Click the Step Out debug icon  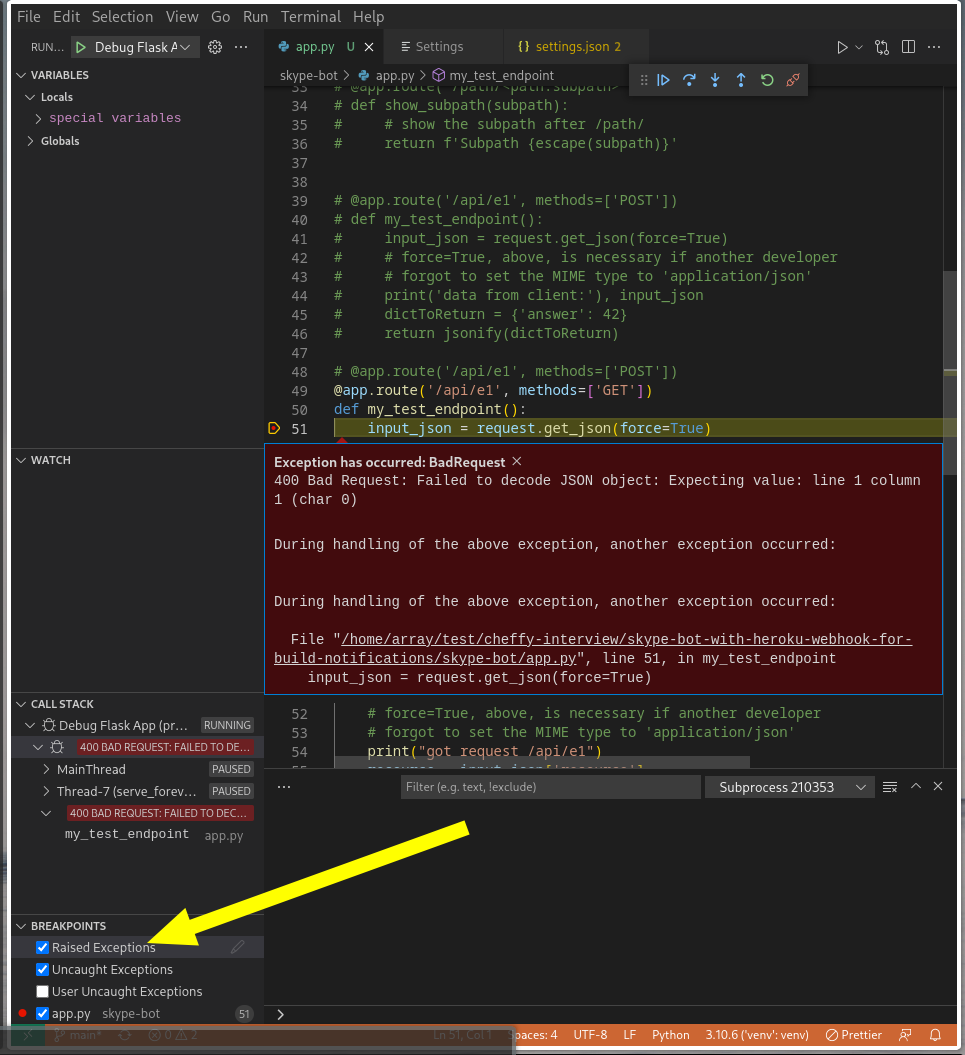[x=740, y=80]
